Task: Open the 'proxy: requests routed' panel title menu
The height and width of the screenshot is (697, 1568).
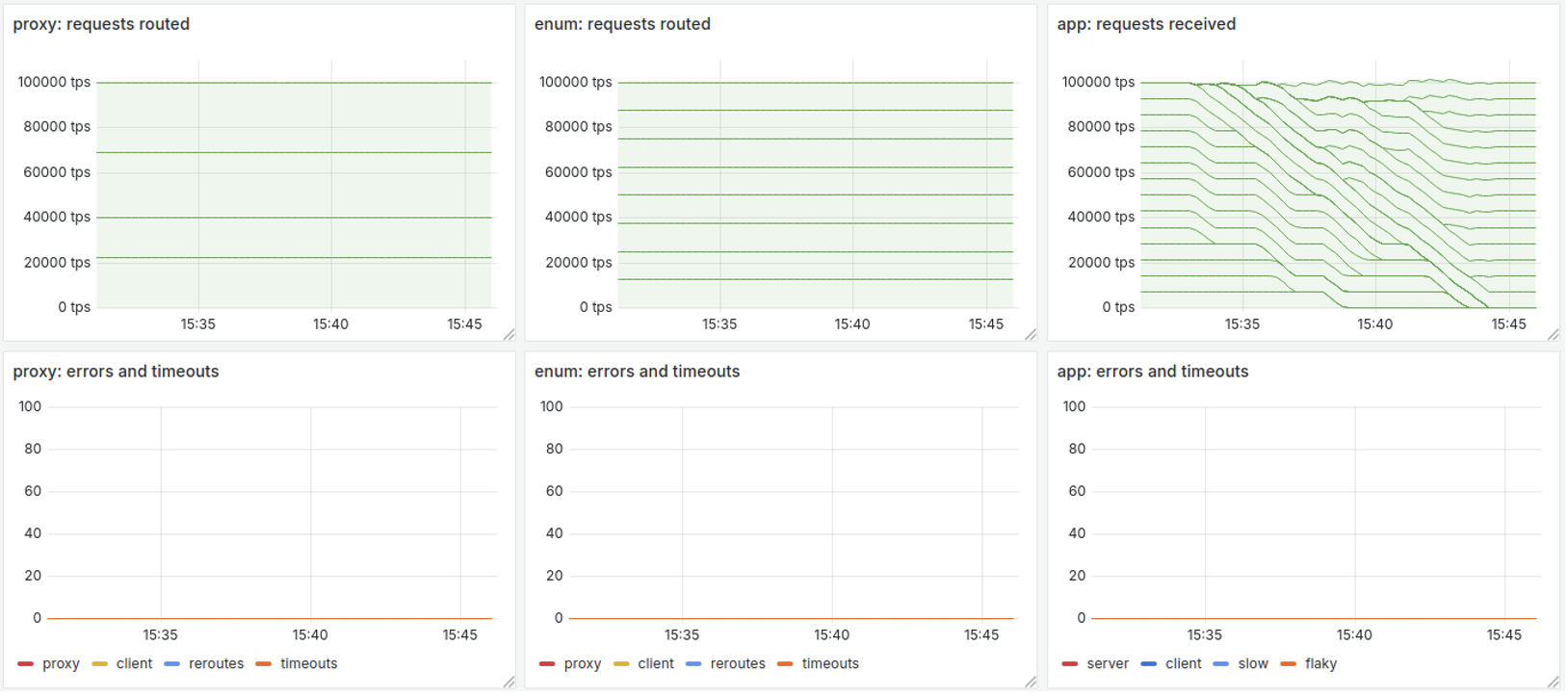Action: point(101,24)
